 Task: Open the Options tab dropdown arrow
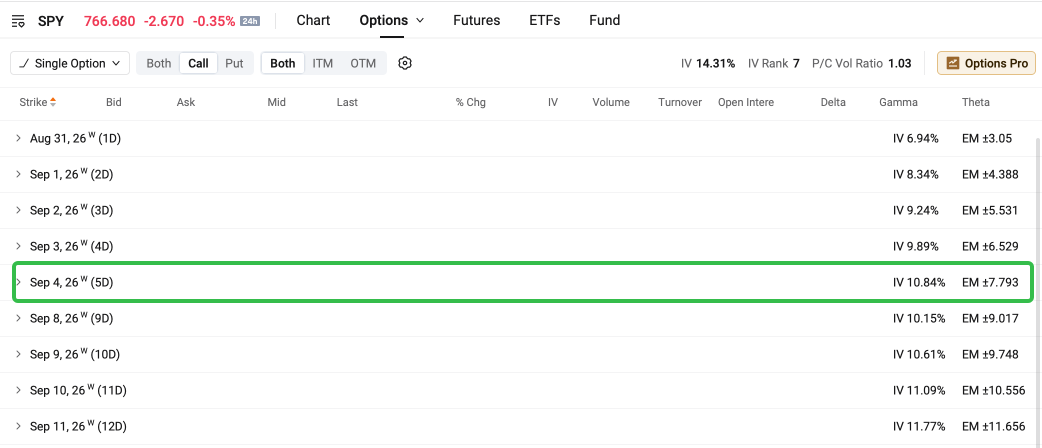point(420,21)
